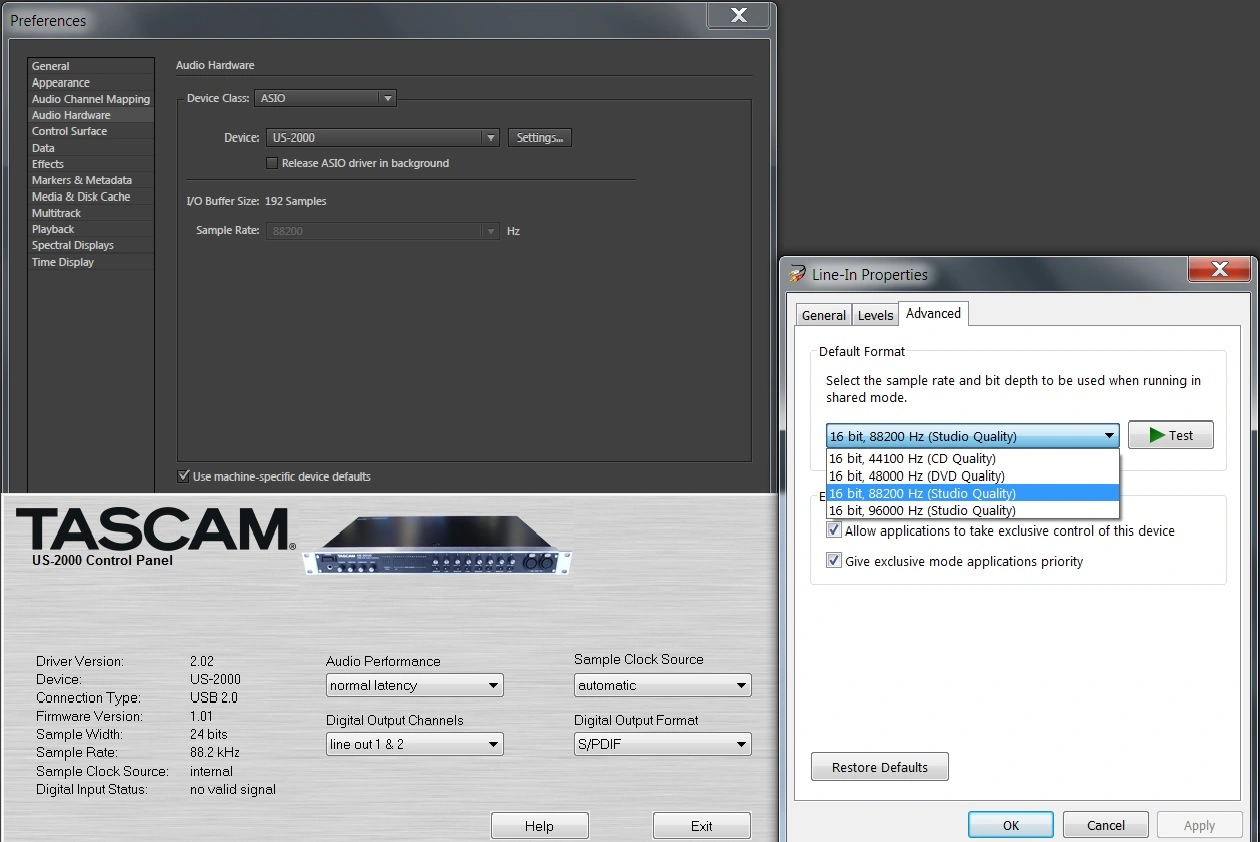Click the I/O Buffer Size 192 Samples value
Screen dimensions: 1260x842
[x=295, y=201]
